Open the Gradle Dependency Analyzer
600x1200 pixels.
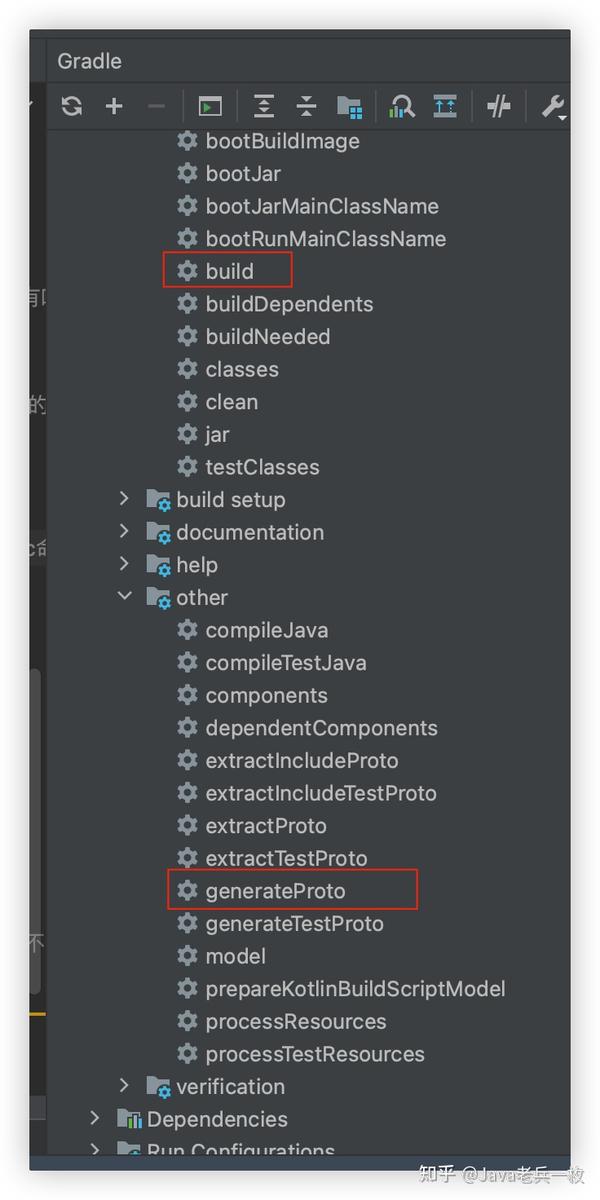[401, 106]
